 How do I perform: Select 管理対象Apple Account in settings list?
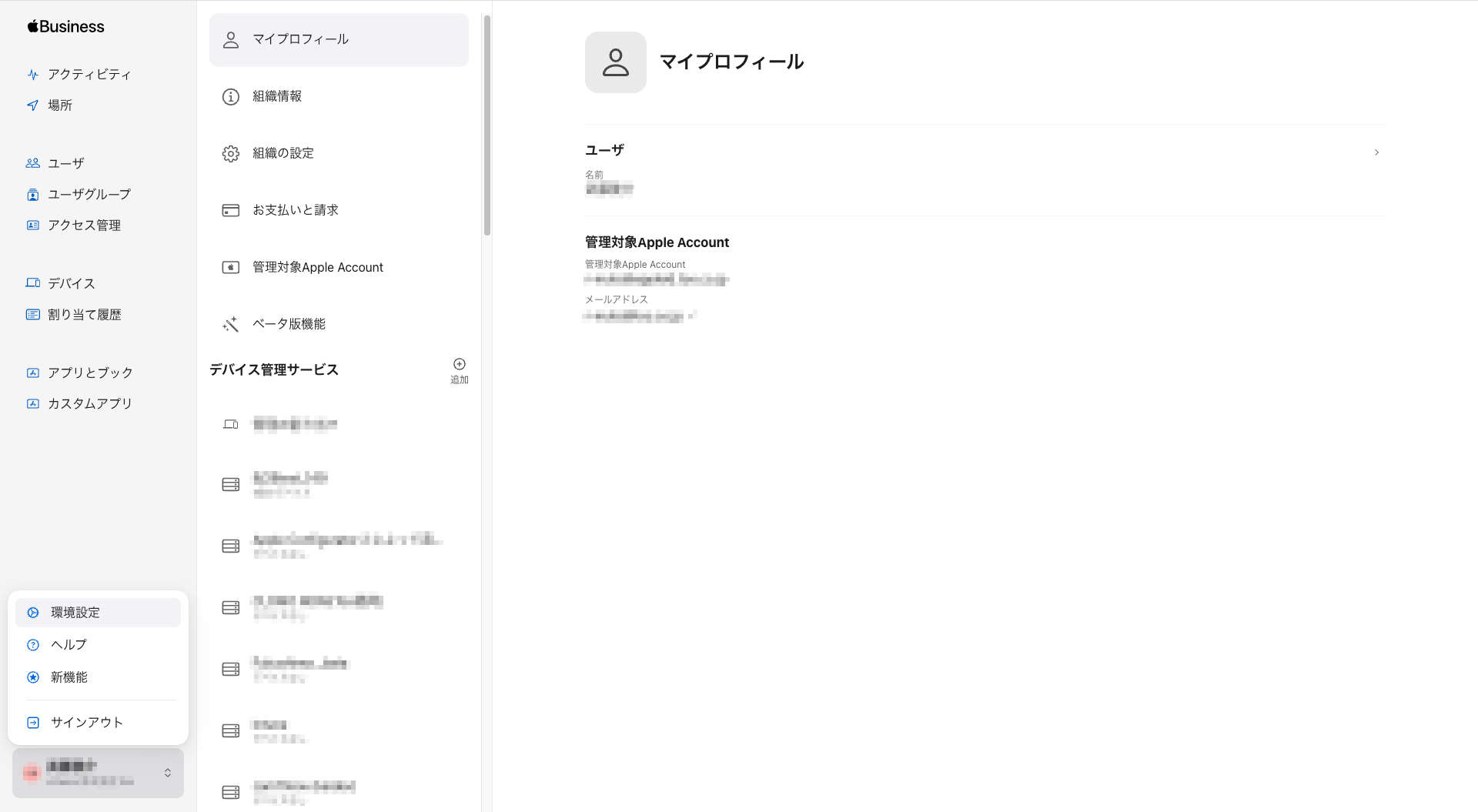[x=339, y=267]
